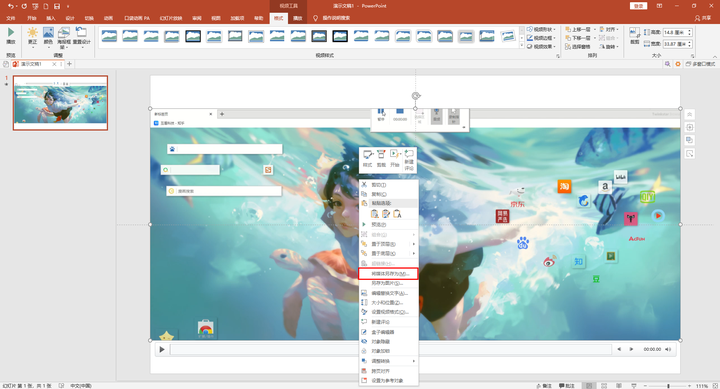Switch to the multi-window mode (多窗口模式)
Screen dimensions: 720x389
(x=701, y=64)
